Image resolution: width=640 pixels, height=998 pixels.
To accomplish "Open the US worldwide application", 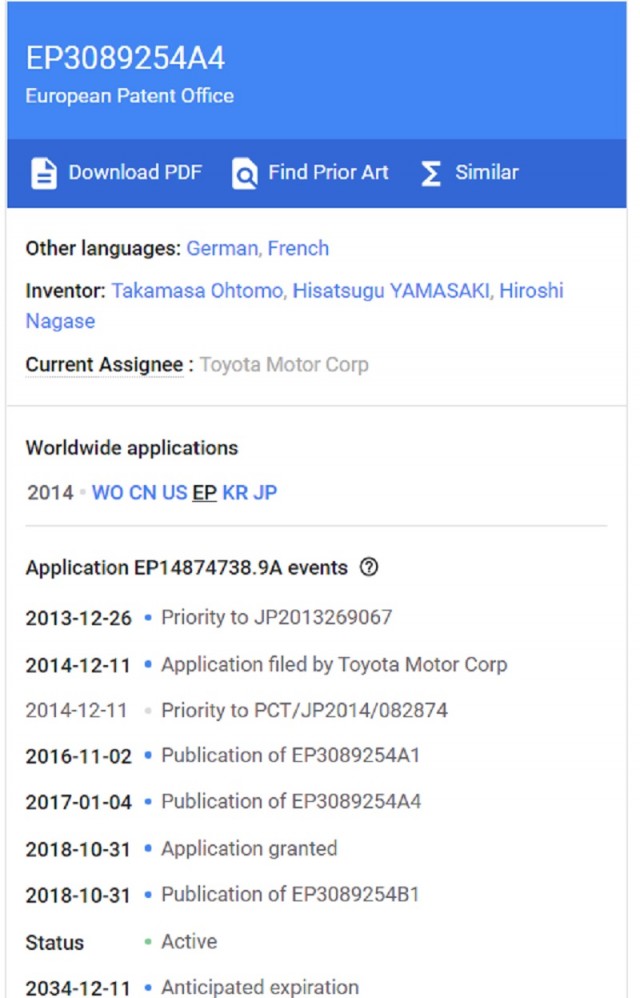I will (174, 493).
